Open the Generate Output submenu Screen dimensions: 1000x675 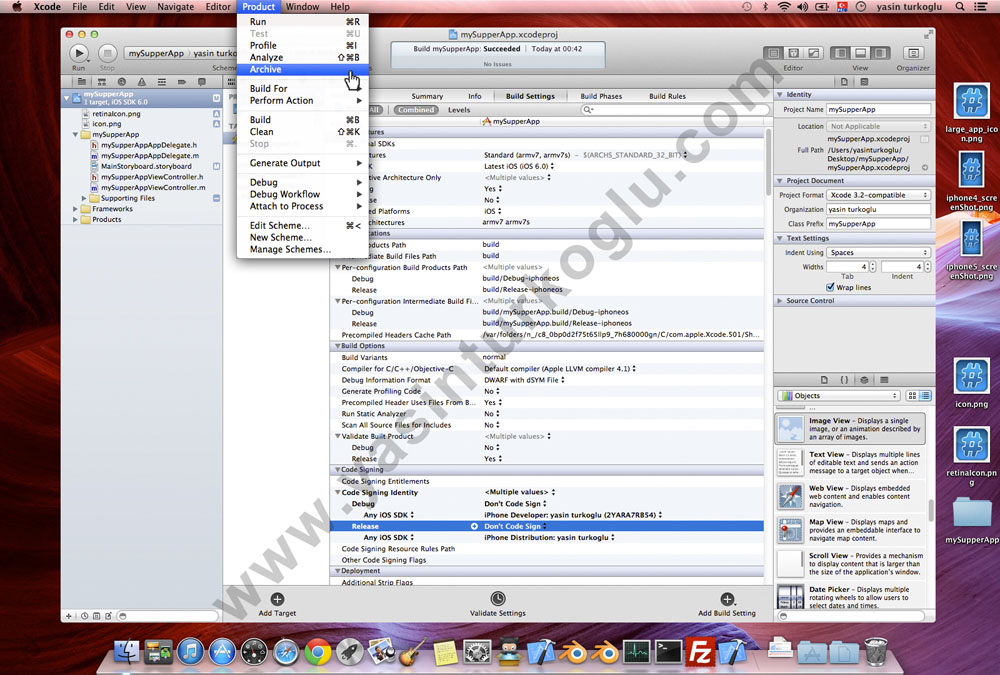pyautogui.click(x=302, y=163)
